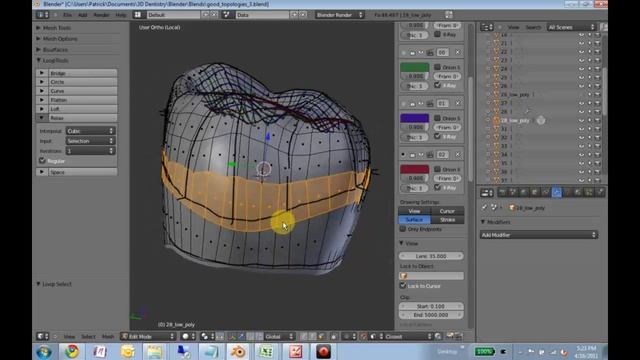
Task: Expand the Bridge tool options arrow
Action: point(42,73)
